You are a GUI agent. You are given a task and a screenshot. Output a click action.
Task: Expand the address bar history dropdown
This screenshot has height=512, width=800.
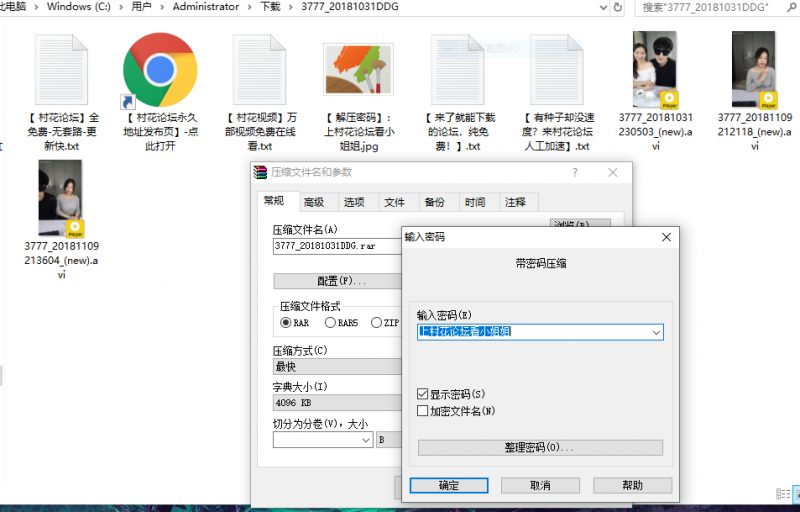(x=603, y=7)
